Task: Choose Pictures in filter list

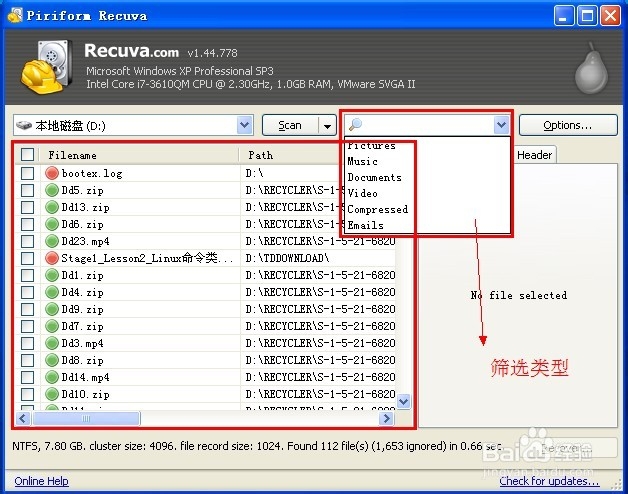Action: [371, 145]
